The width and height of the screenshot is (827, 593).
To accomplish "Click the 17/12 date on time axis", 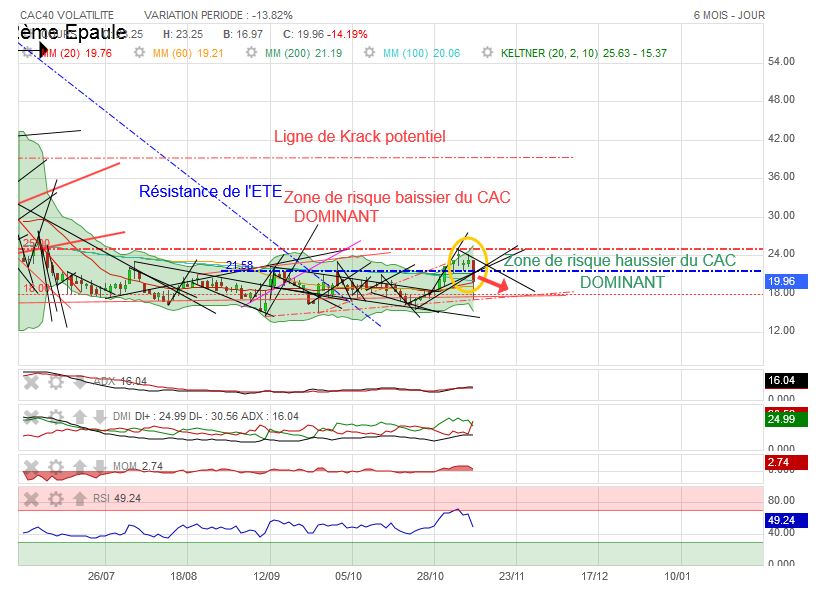I will 594,576.
